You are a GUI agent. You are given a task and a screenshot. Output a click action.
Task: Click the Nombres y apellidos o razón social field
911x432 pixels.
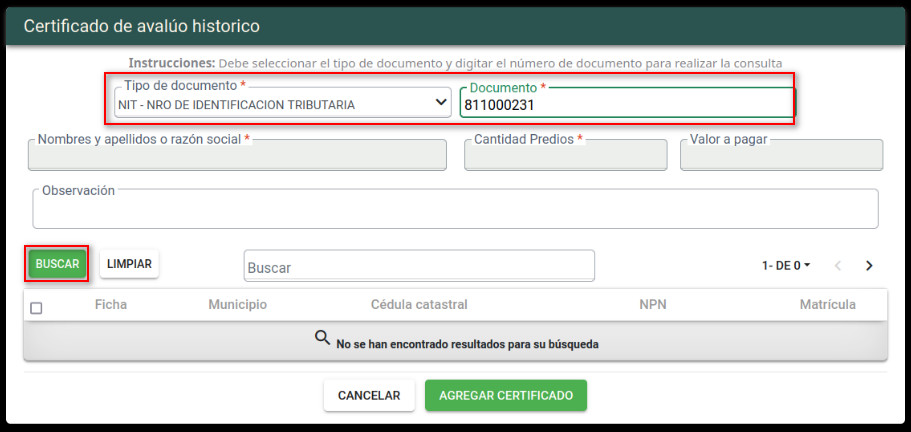237,154
